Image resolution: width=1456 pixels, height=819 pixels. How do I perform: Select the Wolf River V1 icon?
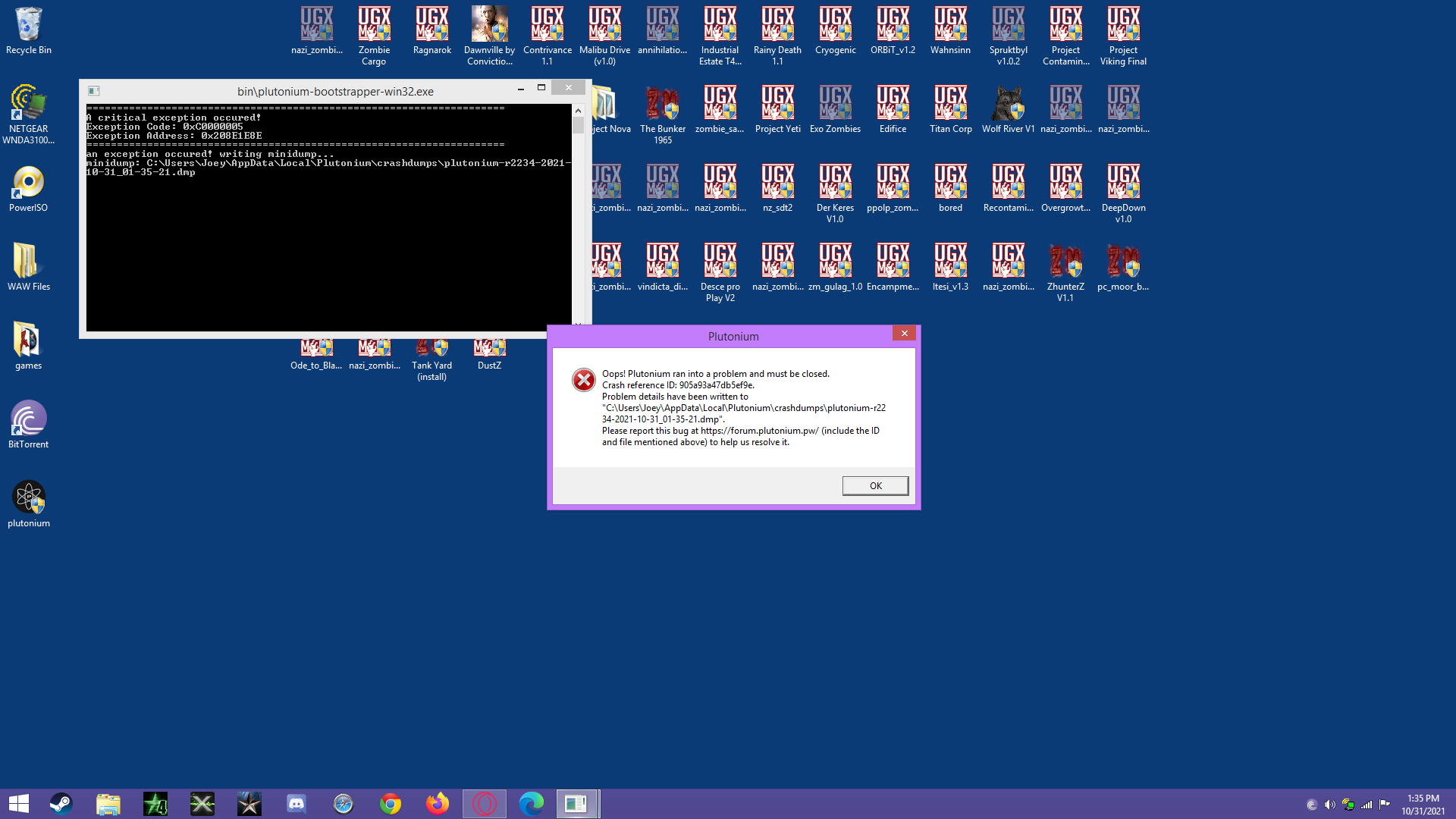1009,110
